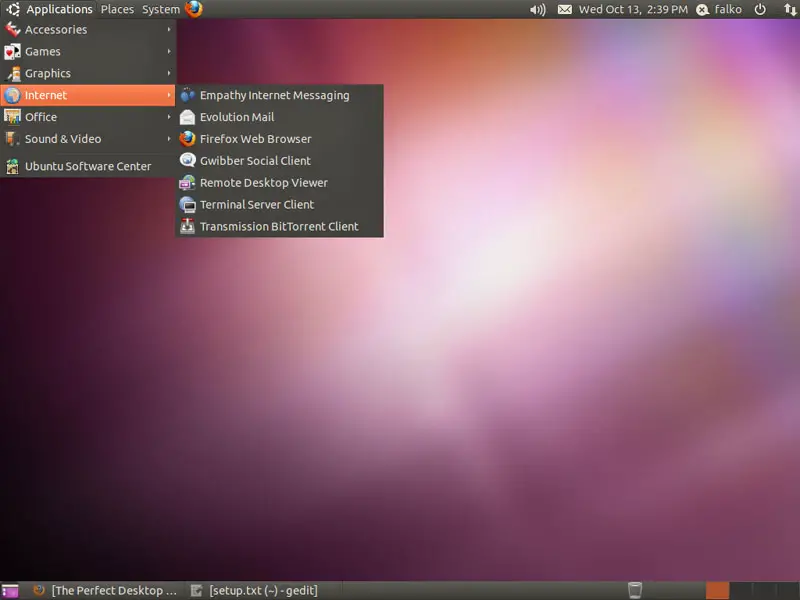Click the Internet globe icon
Image resolution: width=800 pixels, height=600 pixels.
coord(12,95)
